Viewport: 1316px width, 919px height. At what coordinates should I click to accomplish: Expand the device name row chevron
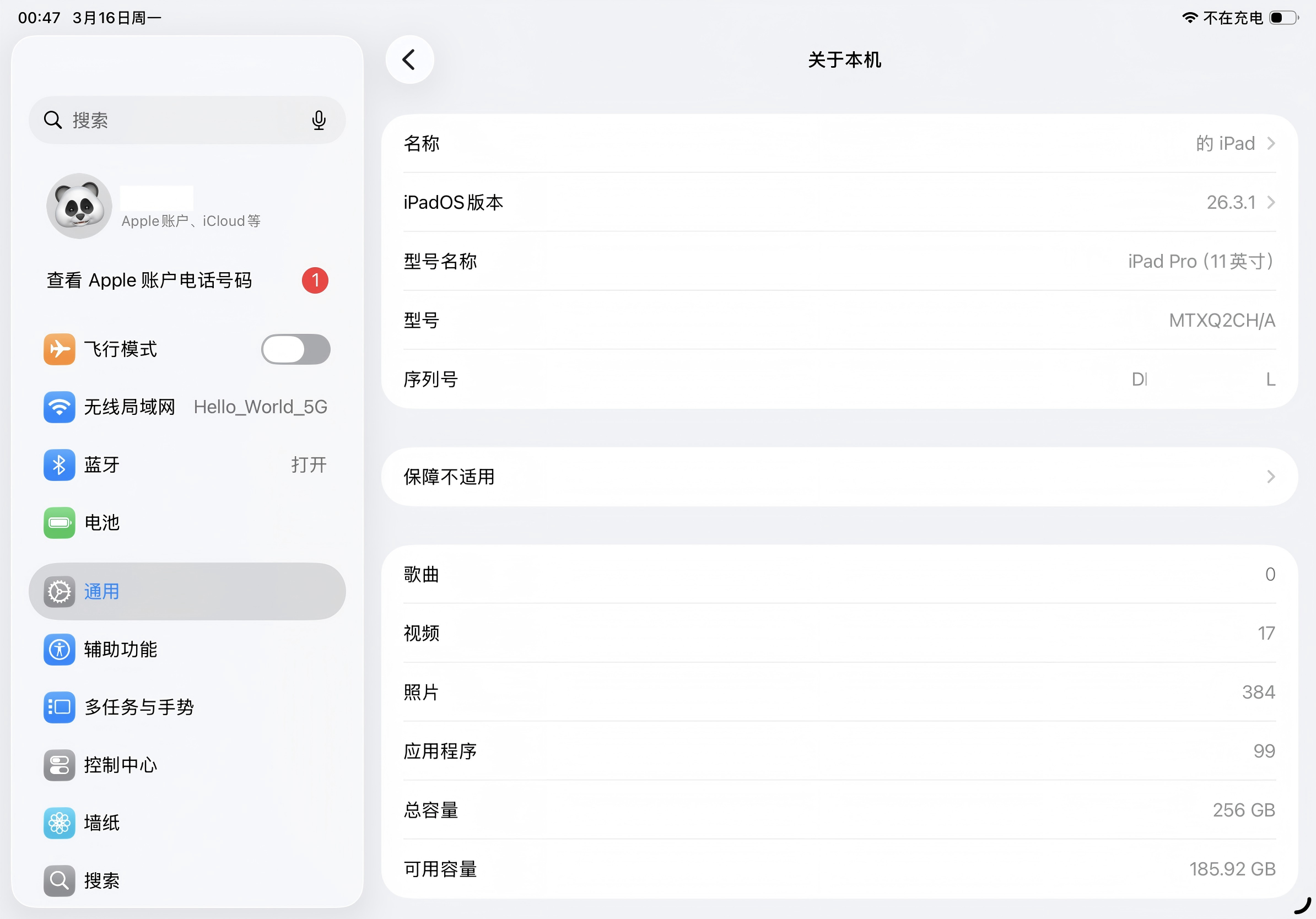(1271, 143)
